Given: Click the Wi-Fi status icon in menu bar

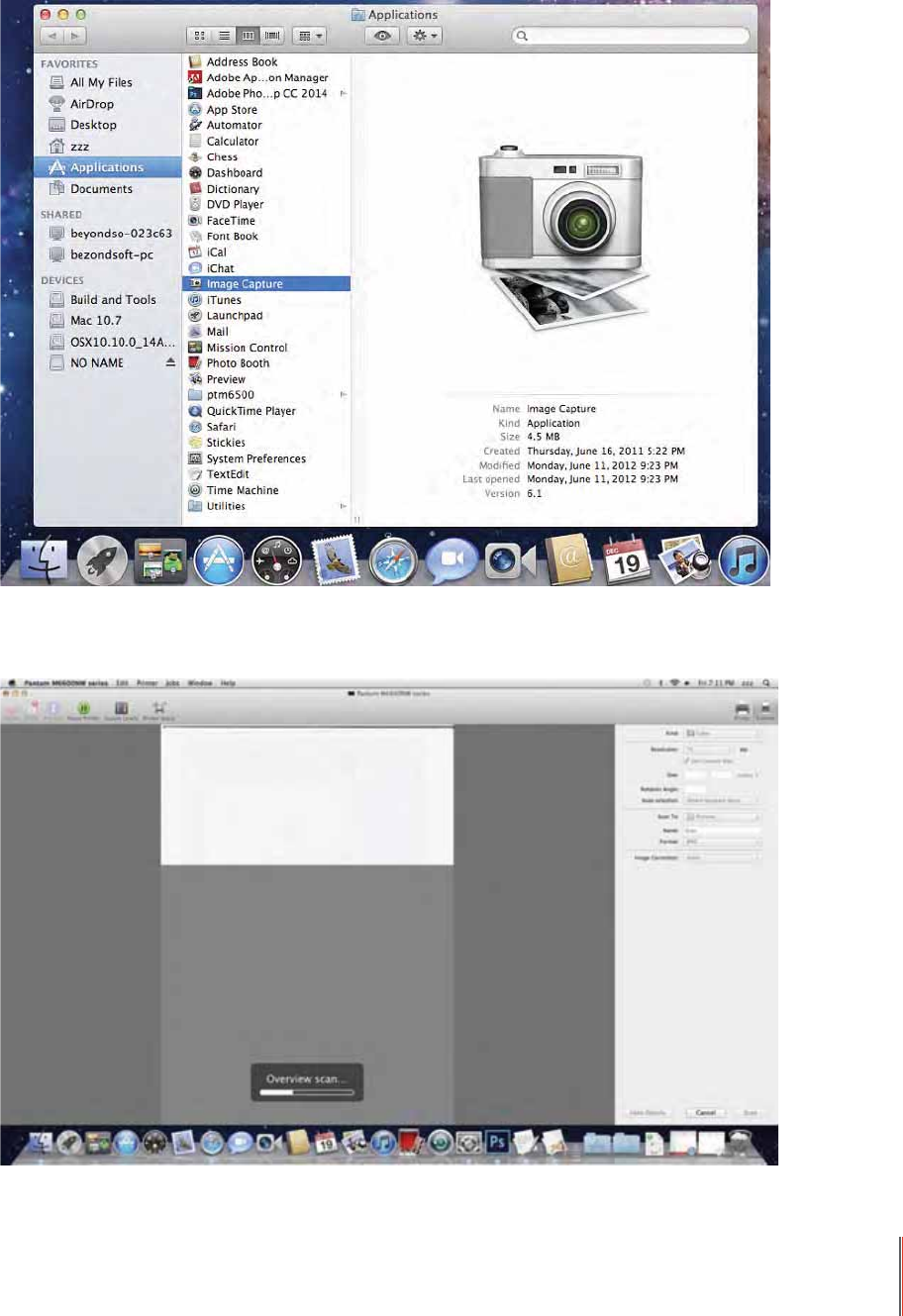Looking at the screenshot, I should [675, 683].
